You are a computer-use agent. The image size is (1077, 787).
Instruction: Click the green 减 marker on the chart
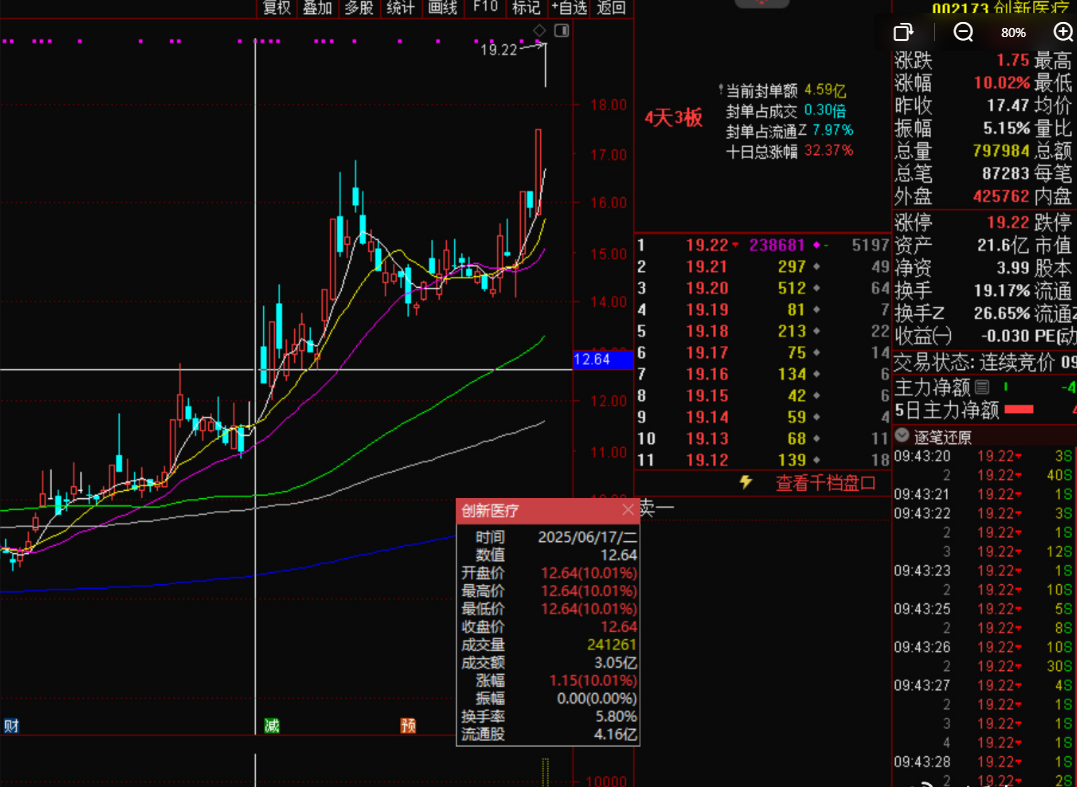271,725
